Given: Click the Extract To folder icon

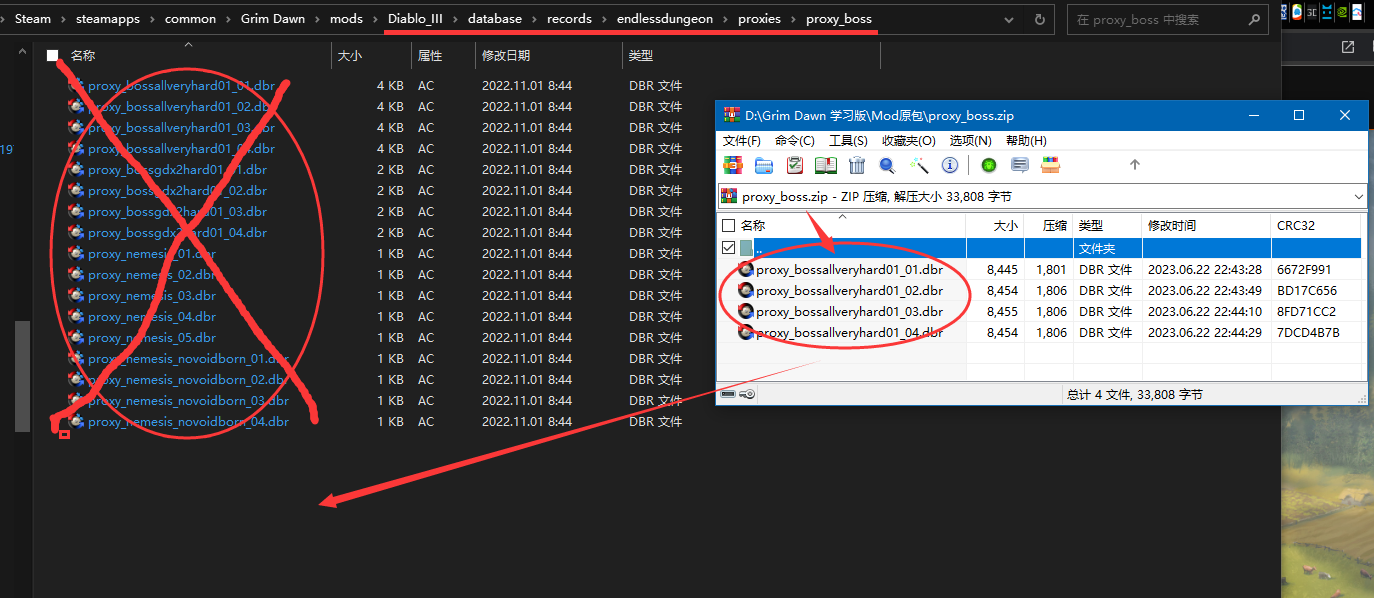Looking at the screenshot, I should click(764, 165).
